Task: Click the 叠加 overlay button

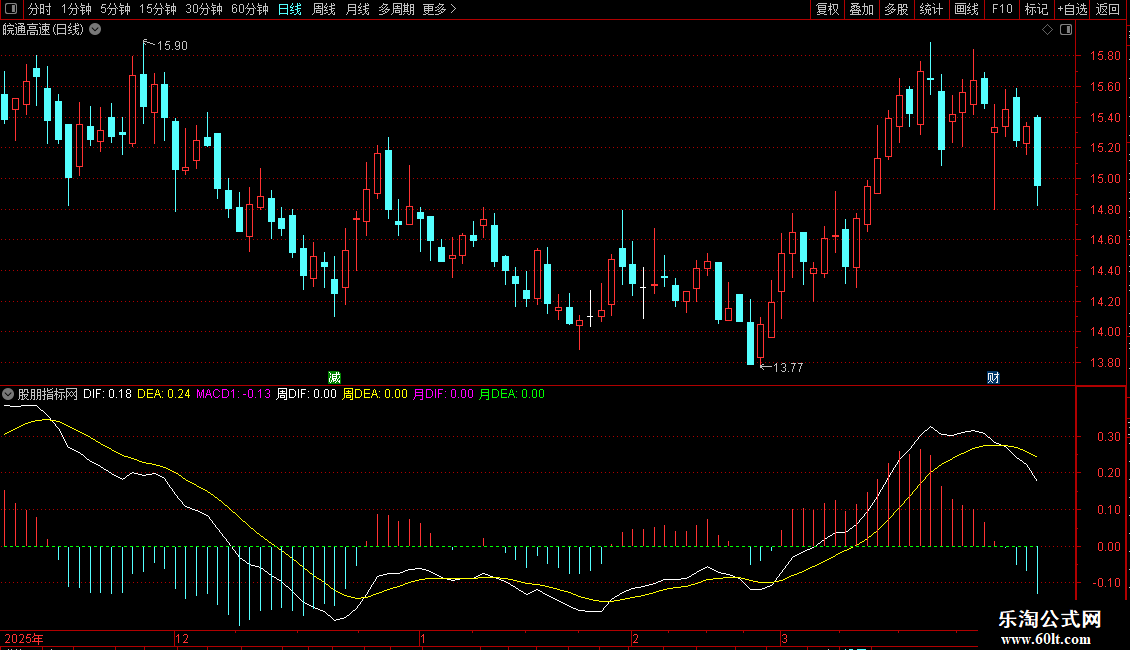Action: coord(862,9)
